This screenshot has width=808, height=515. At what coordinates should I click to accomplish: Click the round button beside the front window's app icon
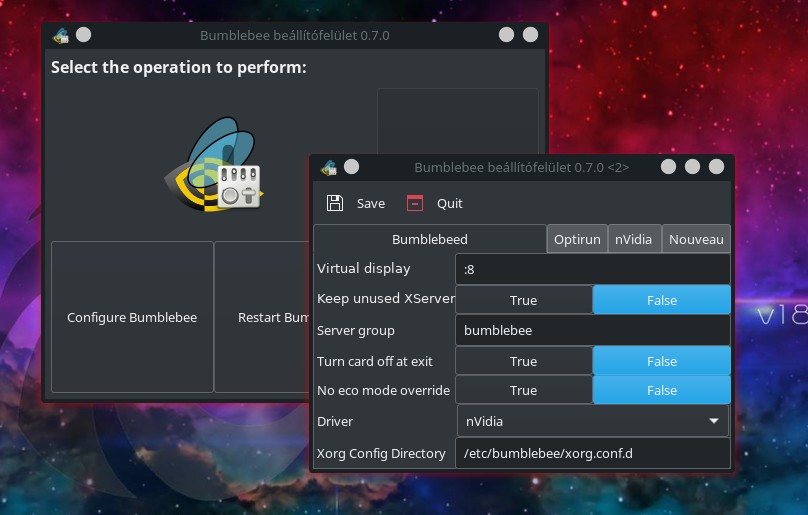point(351,167)
